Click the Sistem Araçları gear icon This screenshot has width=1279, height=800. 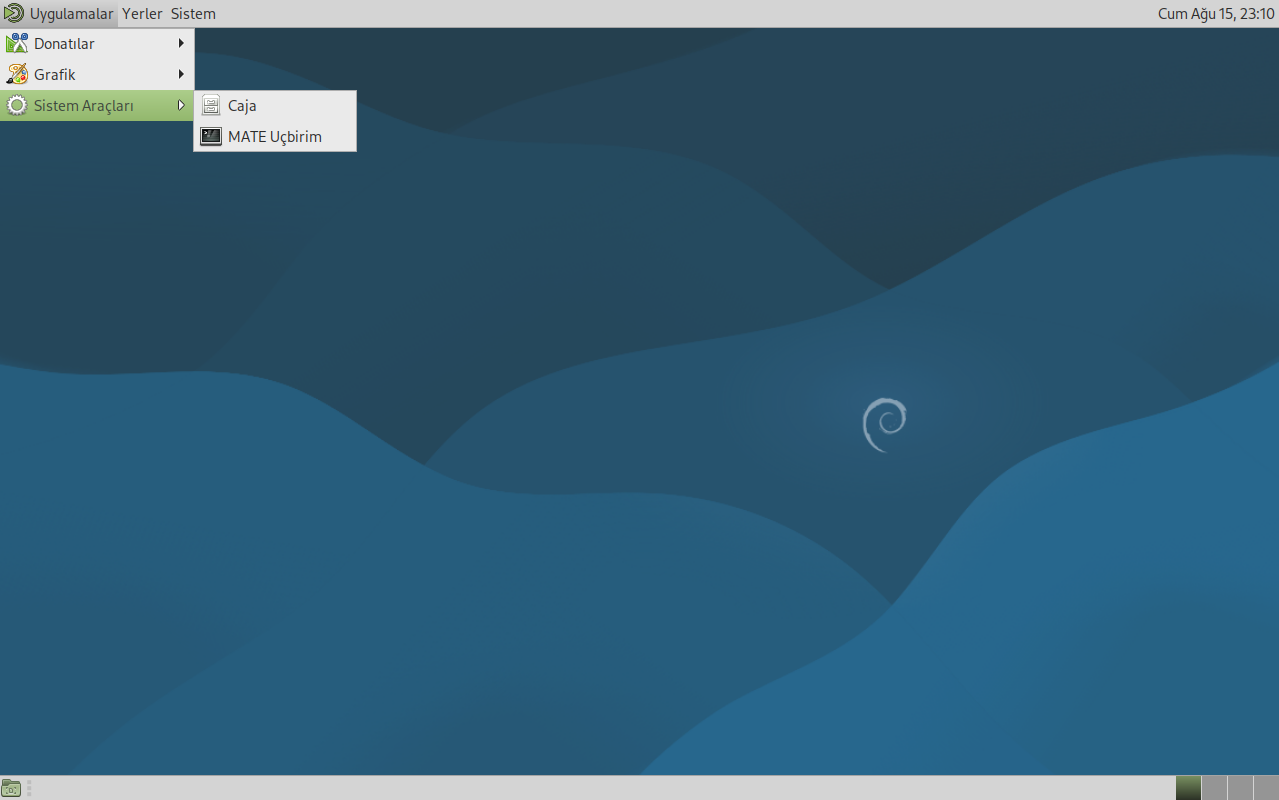[x=17, y=105]
